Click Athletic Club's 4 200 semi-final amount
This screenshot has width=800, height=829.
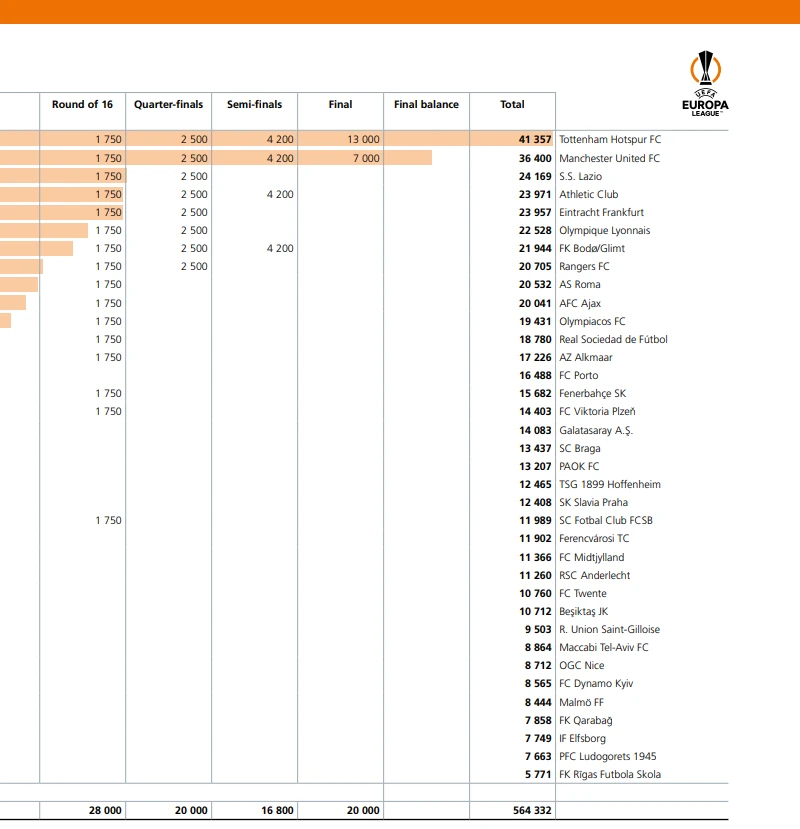[280, 194]
